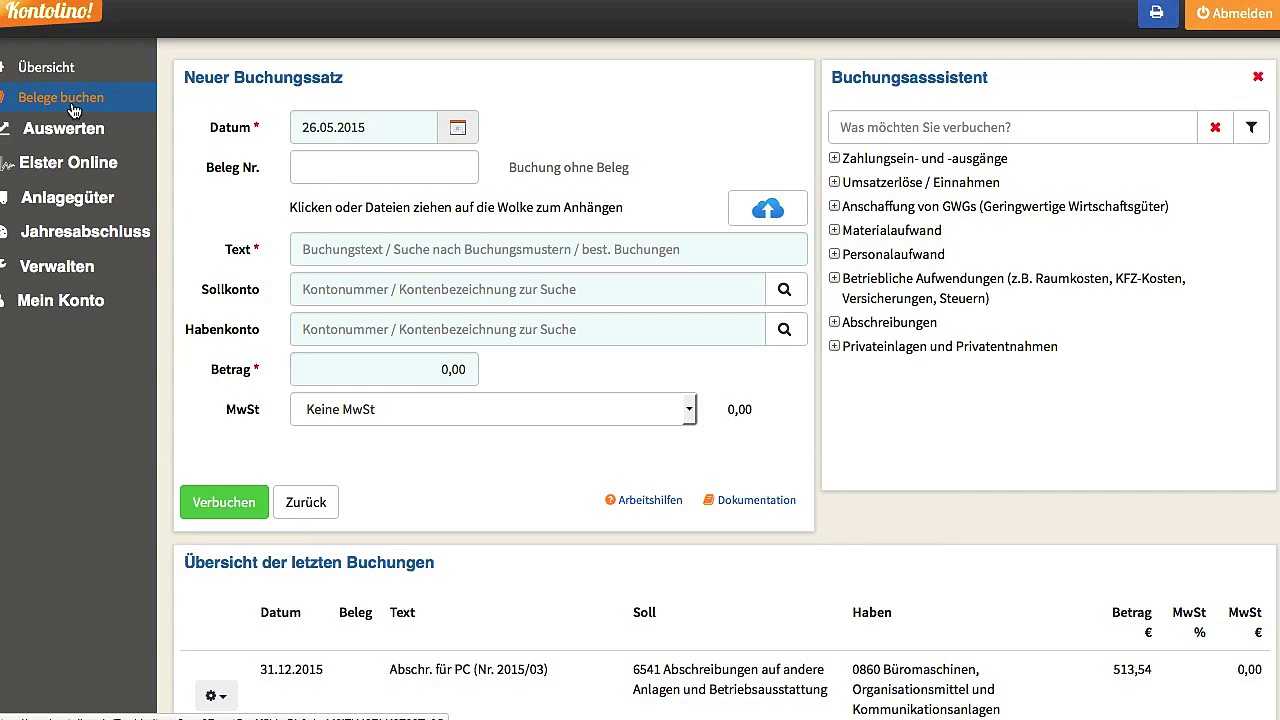Click the filter funnel icon in Buchungsassistent
This screenshot has width=1280, height=720.
click(x=1251, y=127)
